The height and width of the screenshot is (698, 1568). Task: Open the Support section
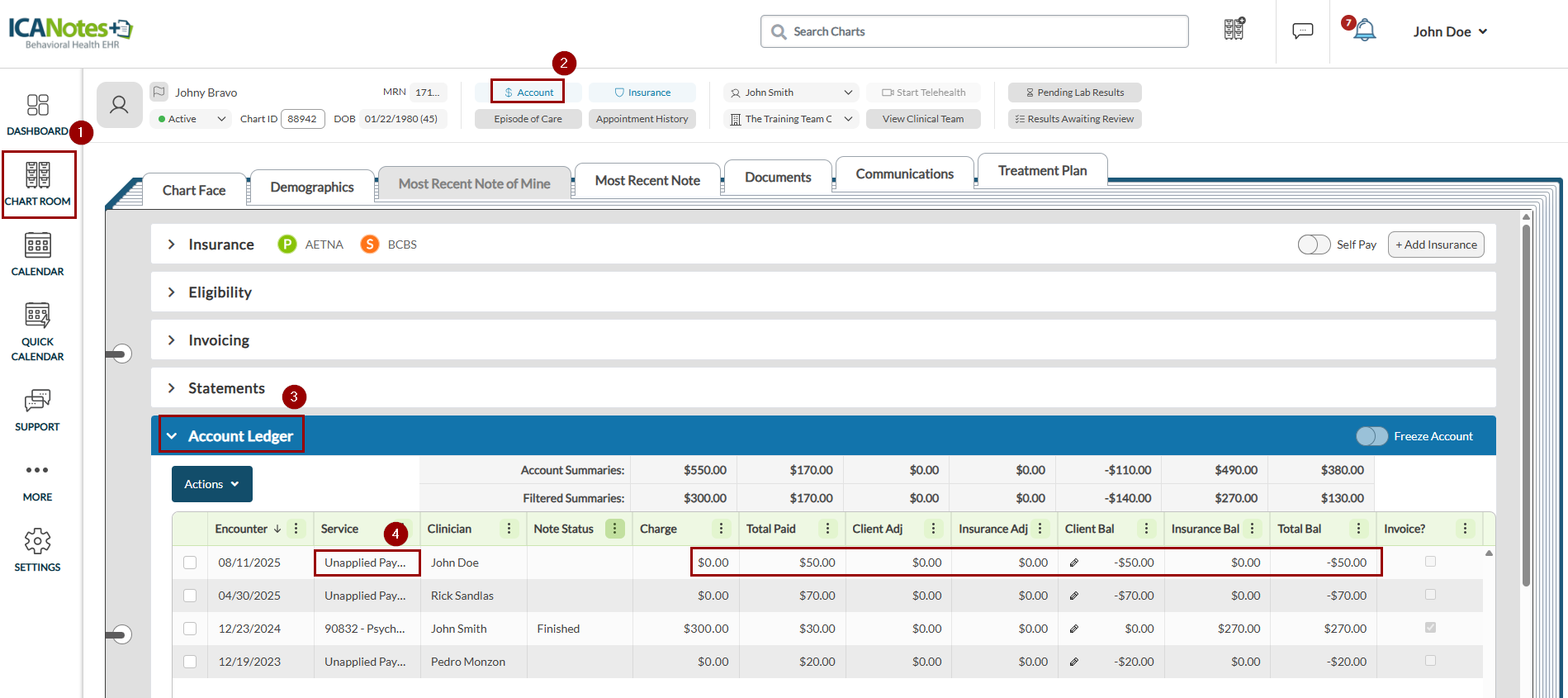(x=37, y=411)
